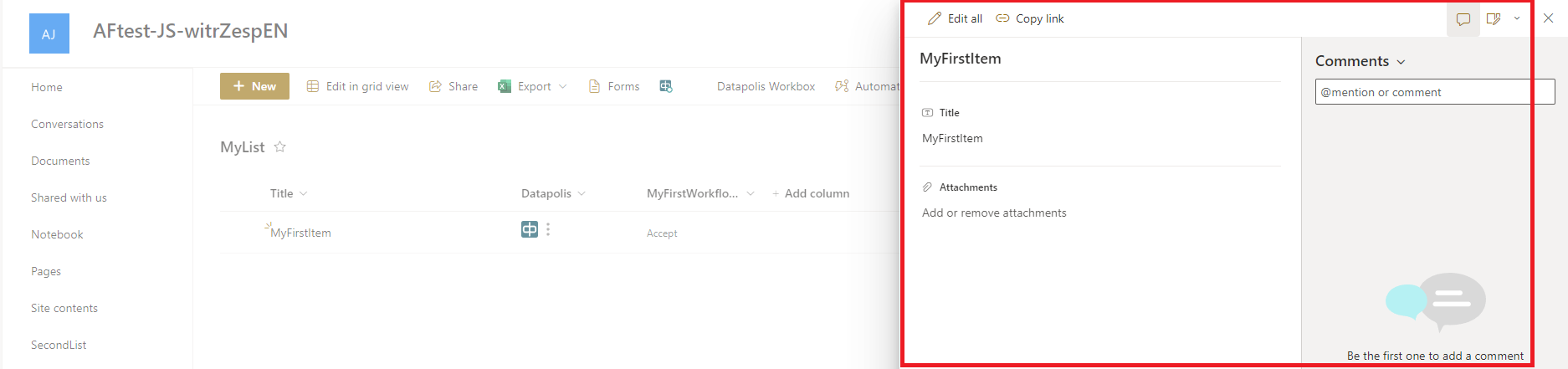Click the Copy link icon
The width and height of the screenshot is (1568, 369).
[1002, 18]
